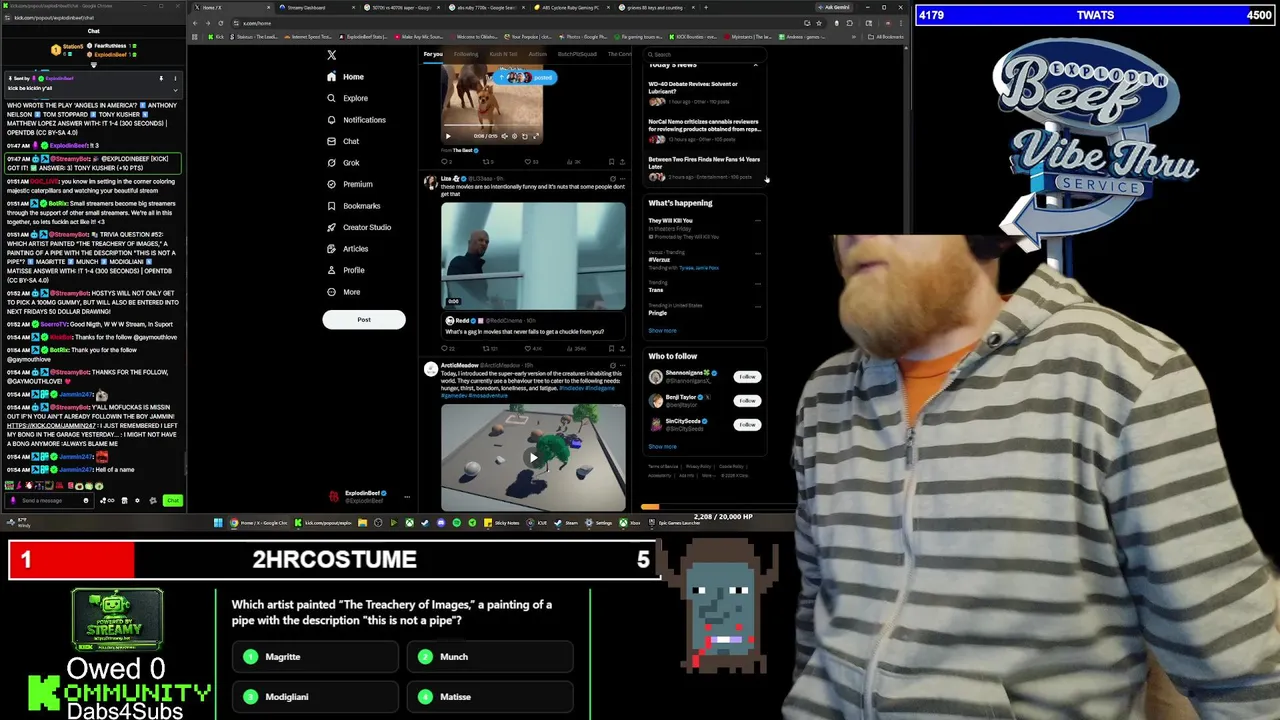Screen dimensions: 1280x720
Task: Switch to the BatchPlzSquad tab
Action: [577, 54]
